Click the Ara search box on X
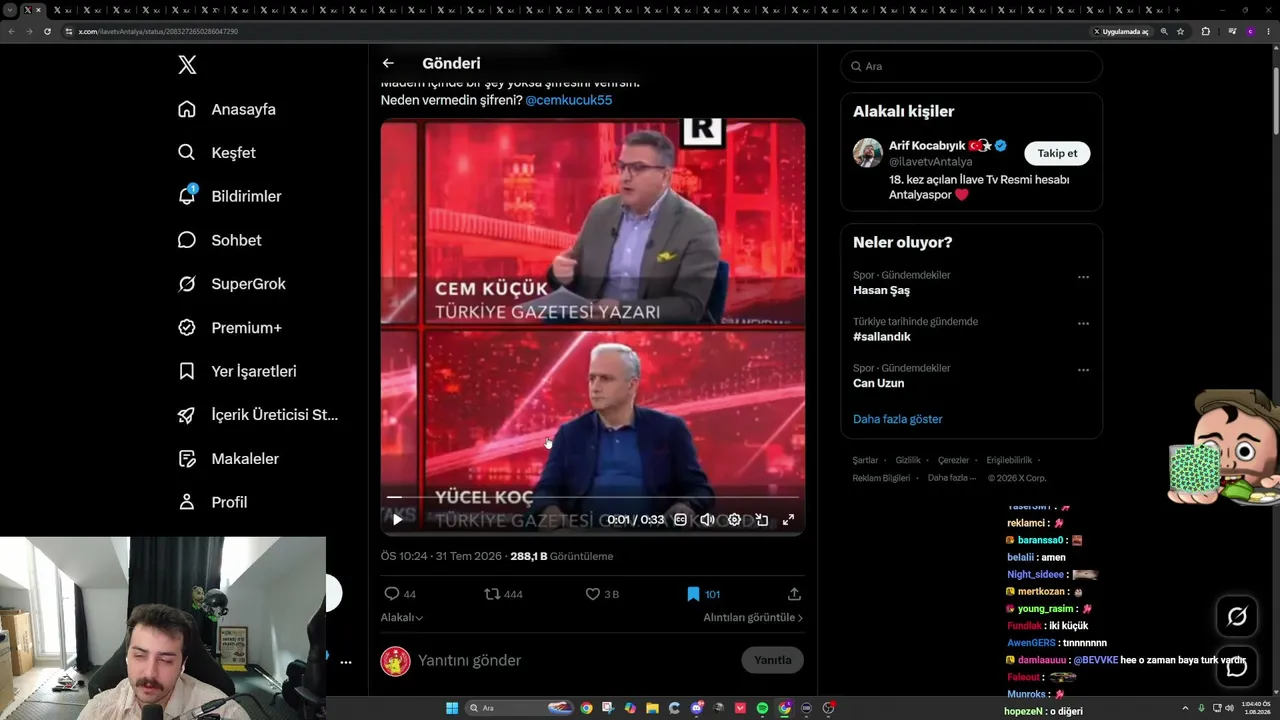Viewport: 1280px width, 720px height. click(971, 66)
